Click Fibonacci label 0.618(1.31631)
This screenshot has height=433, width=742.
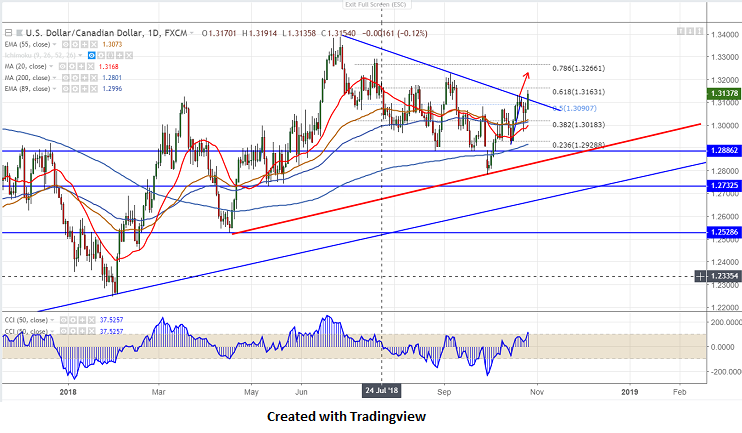579,92
